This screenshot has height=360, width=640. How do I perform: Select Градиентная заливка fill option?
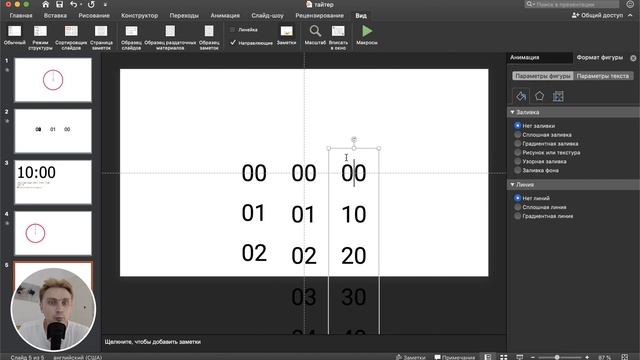pos(518,144)
